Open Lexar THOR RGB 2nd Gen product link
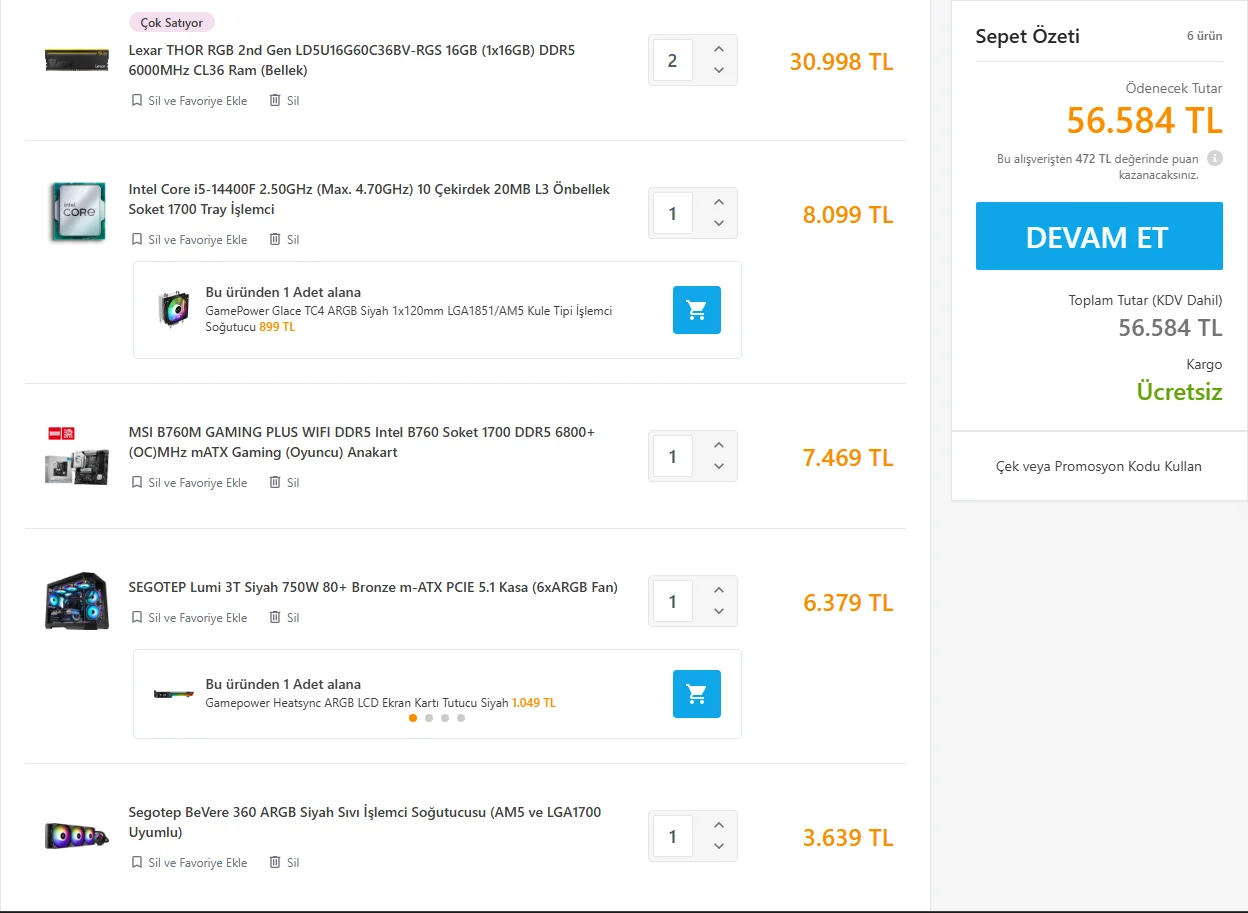 tap(352, 60)
